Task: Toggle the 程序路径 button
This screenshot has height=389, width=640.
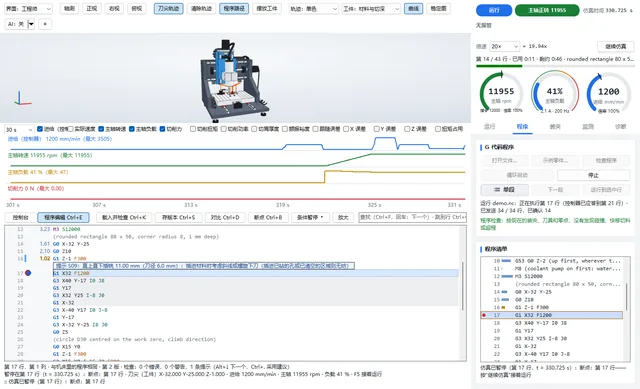Action: (234, 9)
